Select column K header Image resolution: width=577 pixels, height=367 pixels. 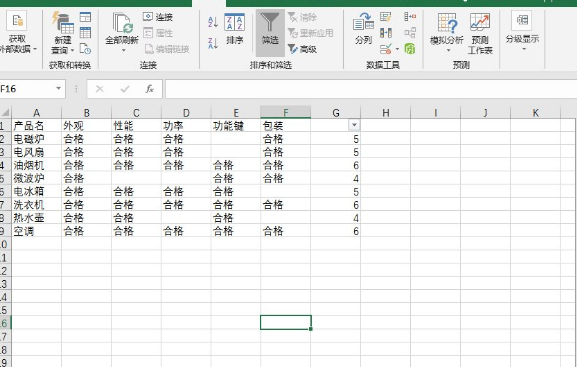pyautogui.click(x=535, y=113)
